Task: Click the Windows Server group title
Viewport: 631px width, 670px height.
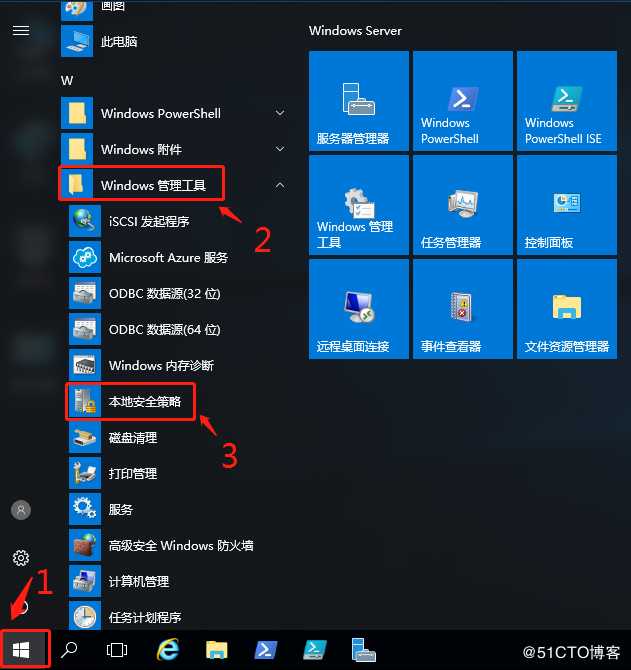Action: tap(355, 30)
